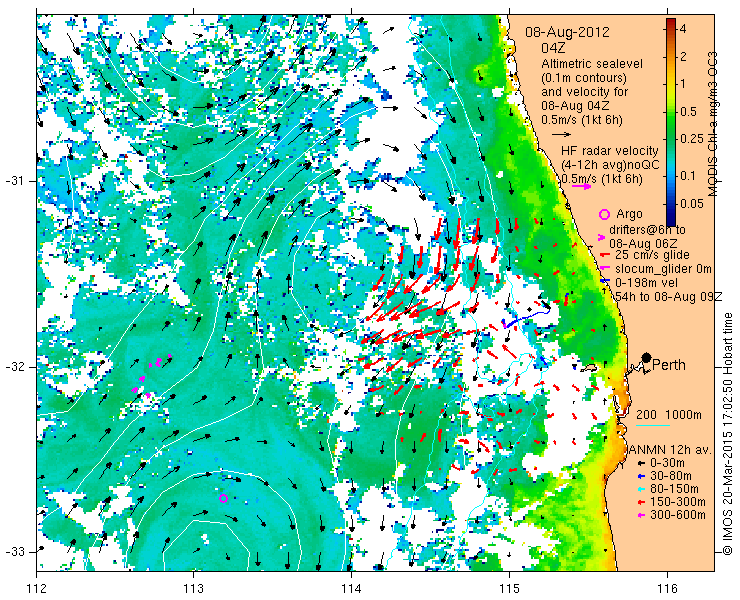Click the longitude axis label 116
740x600 pixels.
[x=667, y=589]
